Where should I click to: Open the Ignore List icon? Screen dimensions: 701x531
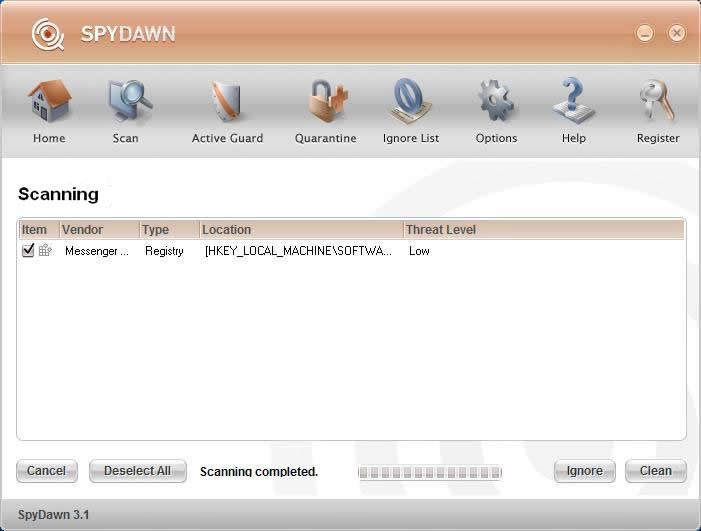410,102
